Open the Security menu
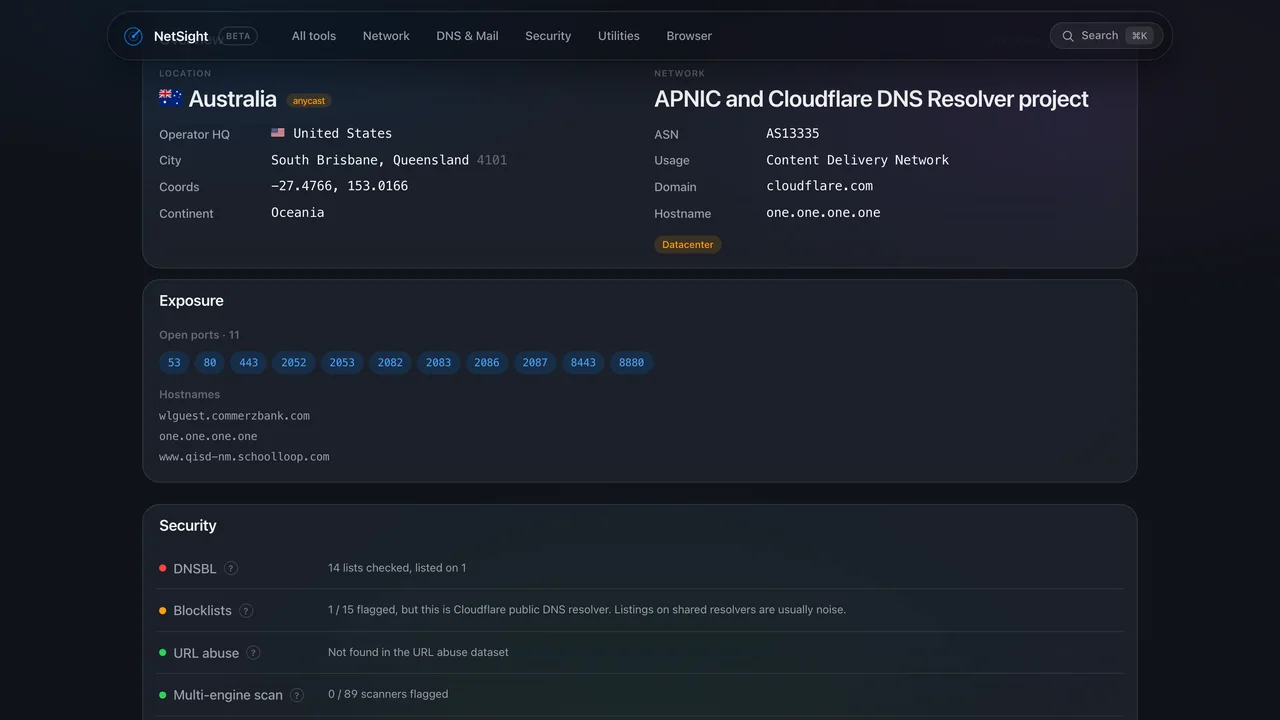 (548, 36)
